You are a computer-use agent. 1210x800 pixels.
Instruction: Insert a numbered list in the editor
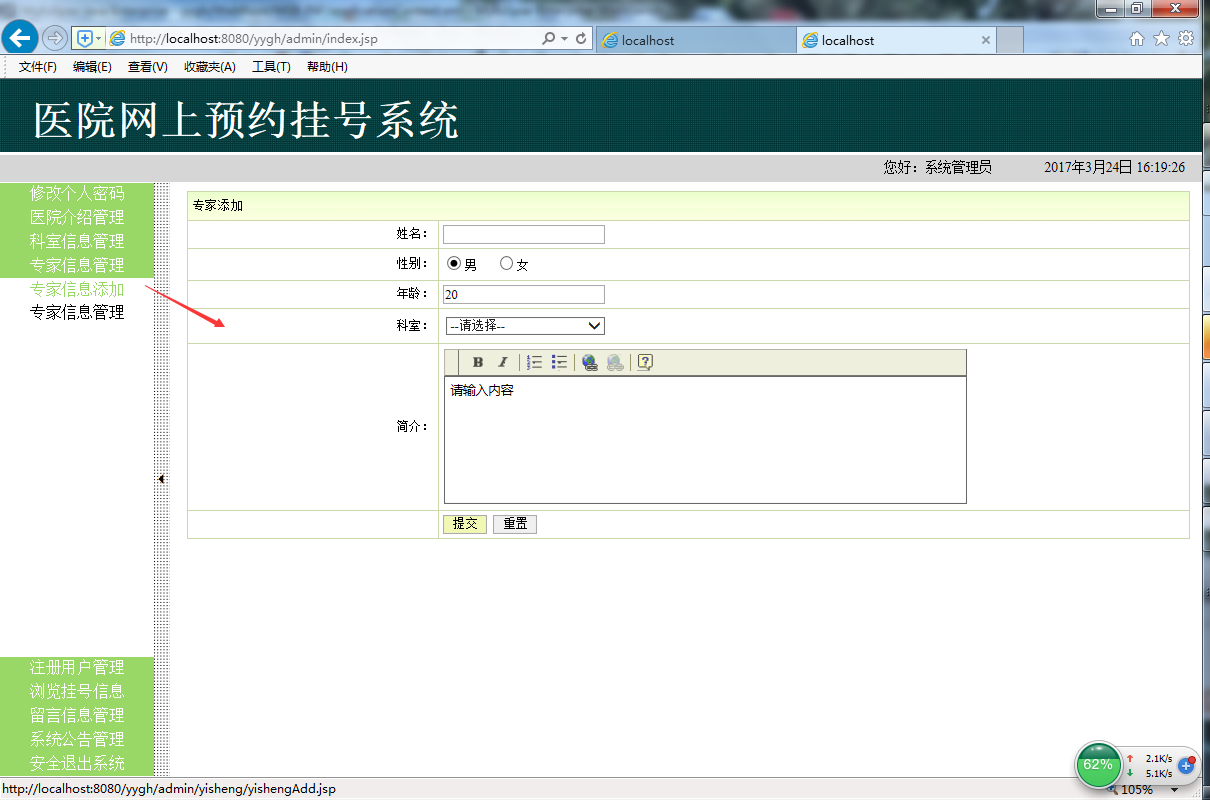(x=534, y=362)
